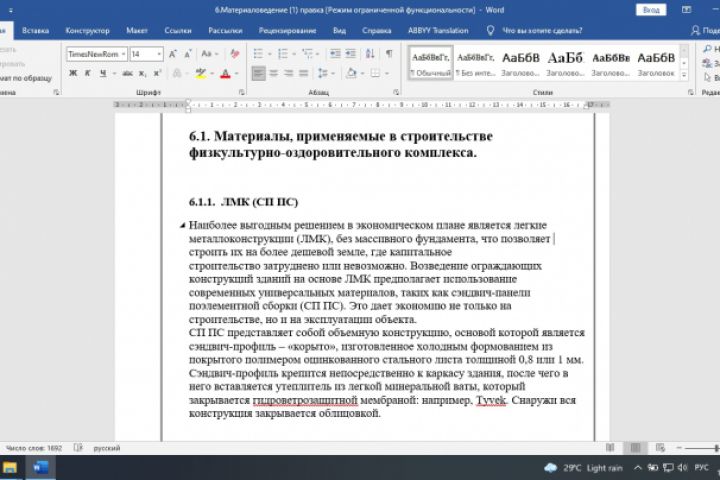Image resolution: width=720 pixels, height=480 pixels.
Task: Open the font size dropdown
Action: click(159, 54)
